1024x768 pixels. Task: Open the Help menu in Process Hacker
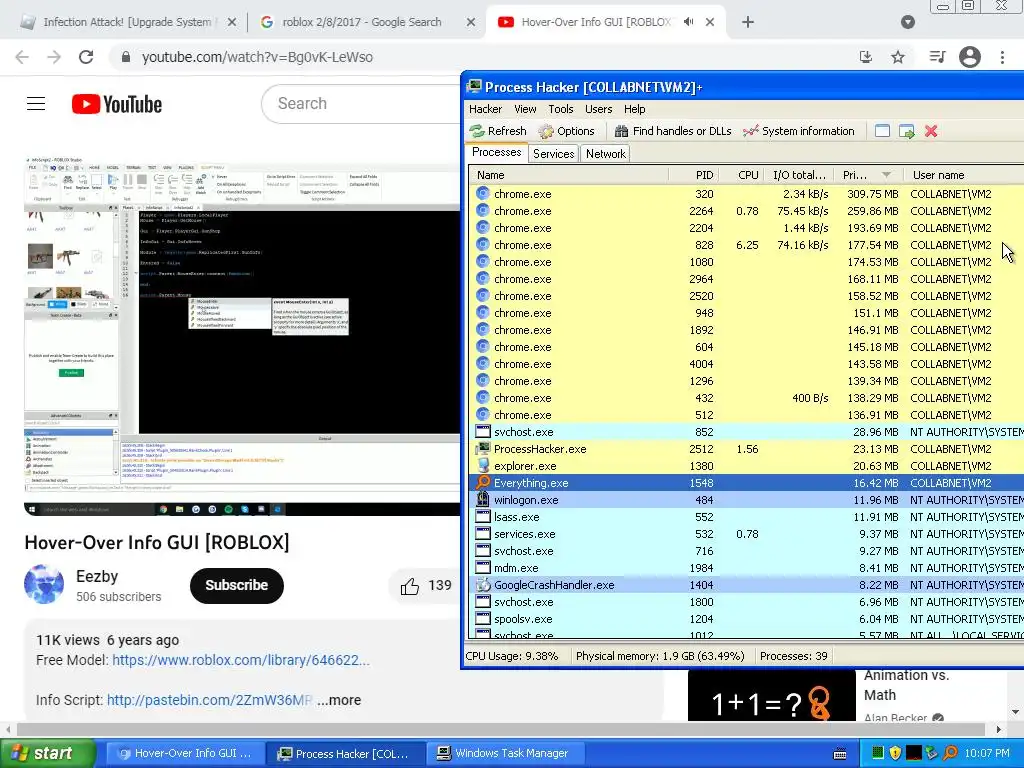634,109
